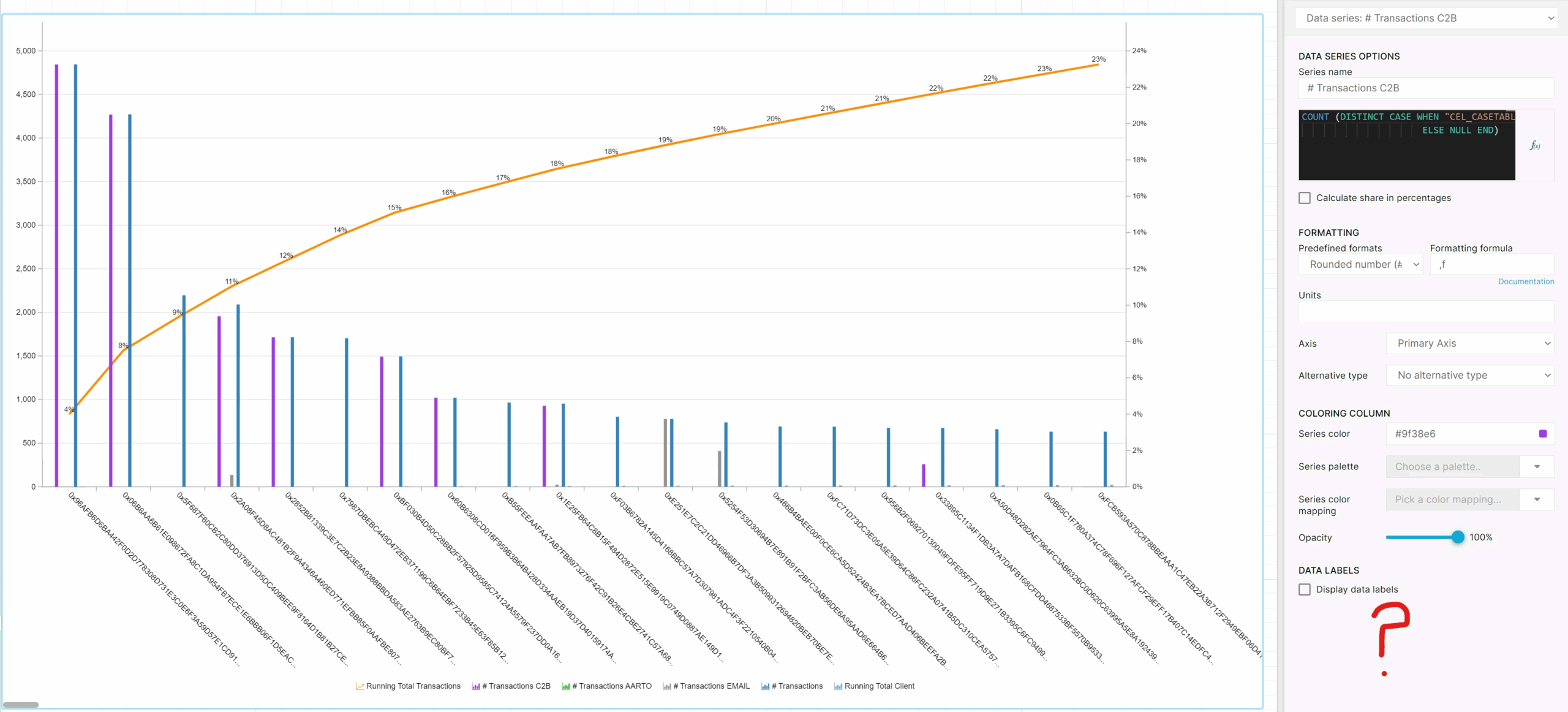Click the blue # Transactions legend icon
The height and width of the screenshot is (712, 1568).
765,686
